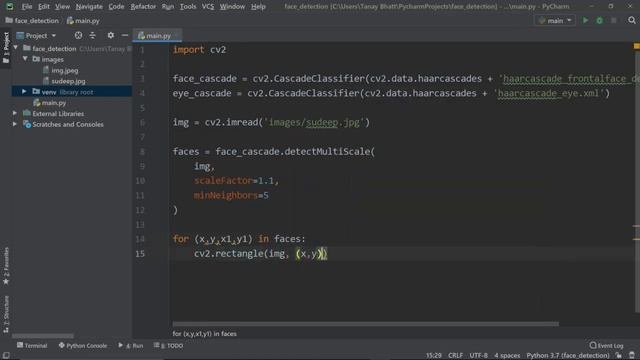
Task: Click the Stop process square icon
Action: coord(613,20)
